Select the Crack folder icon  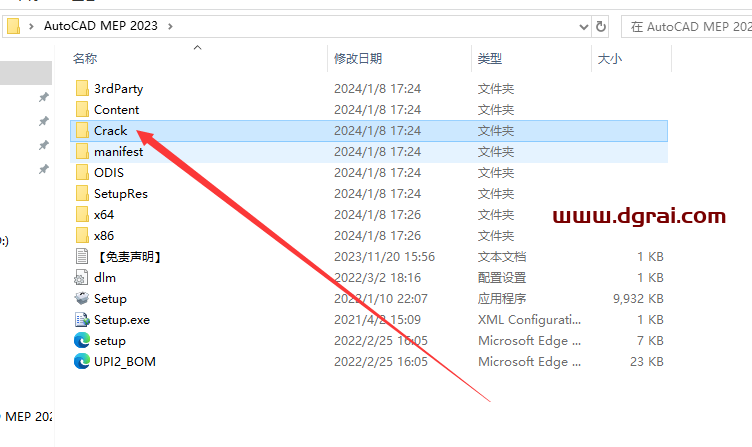(x=82, y=131)
